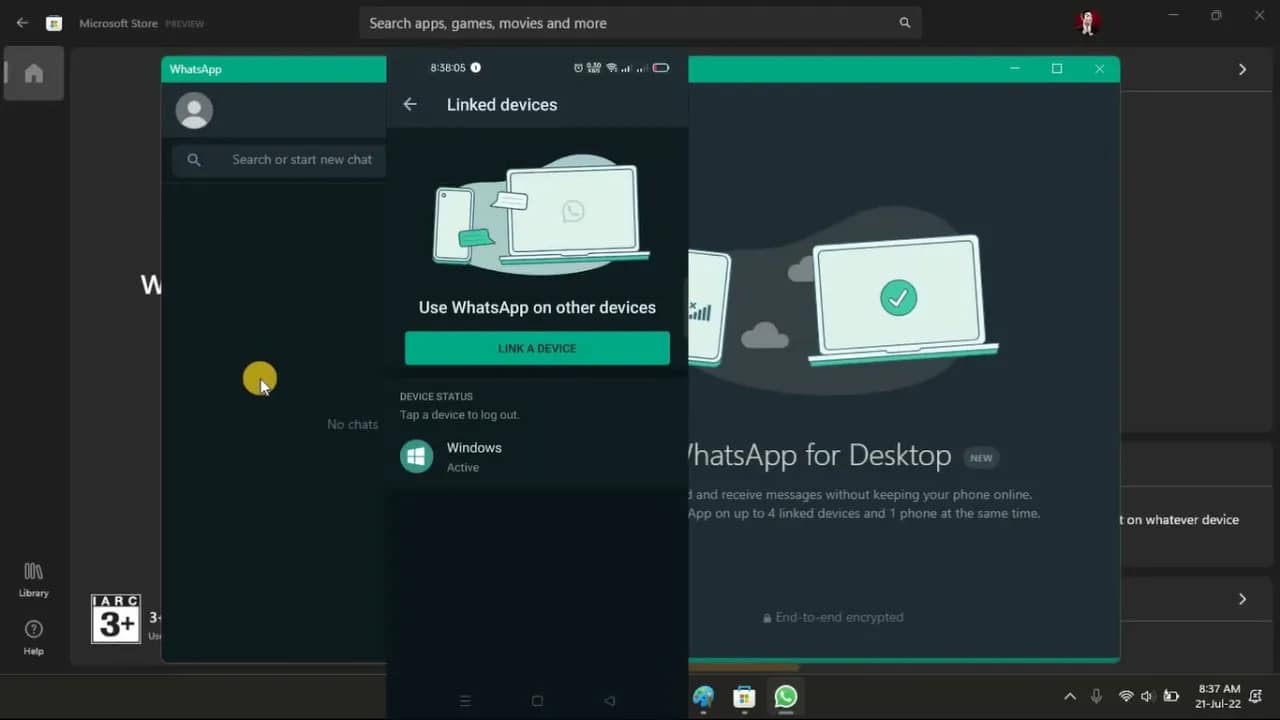The image size is (1280, 720).
Task: Click the battery icon in the system tray
Action: pyautogui.click(x=1171, y=696)
